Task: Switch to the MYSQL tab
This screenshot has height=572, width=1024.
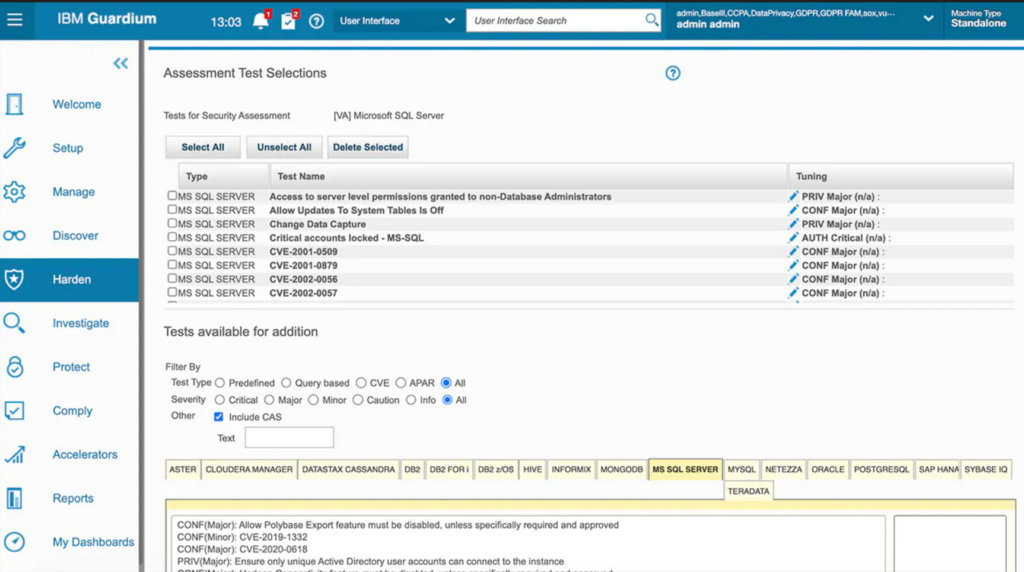Action: [x=741, y=469]
